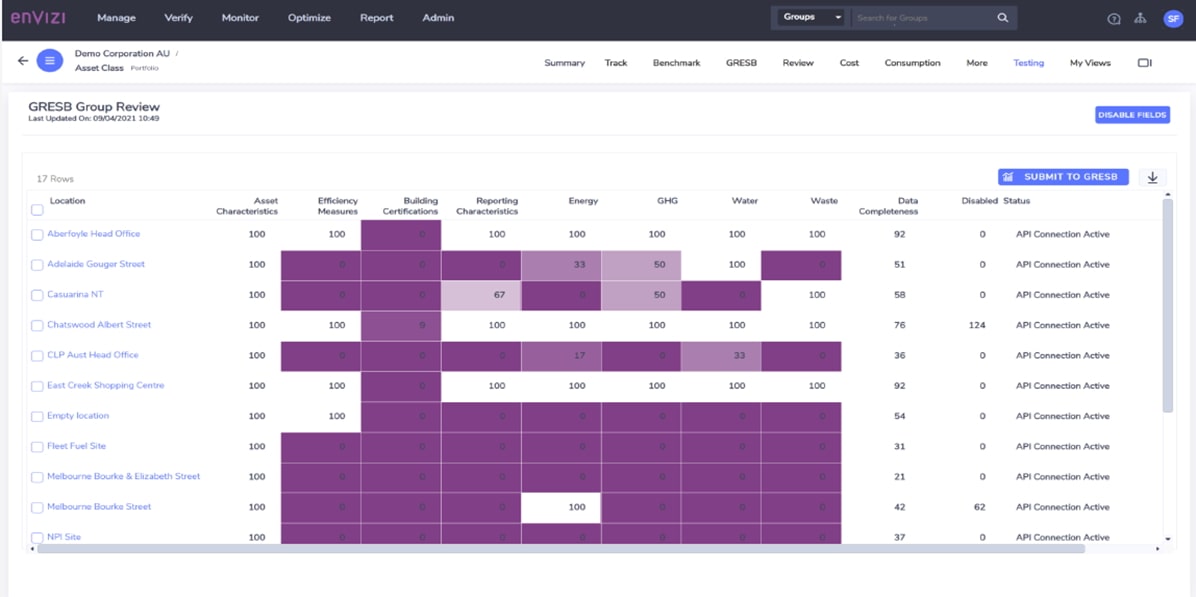The width and height of the screenshot is (1196, 597).
Task: Open the Consumption tab
Action: [x=912, y=63]
